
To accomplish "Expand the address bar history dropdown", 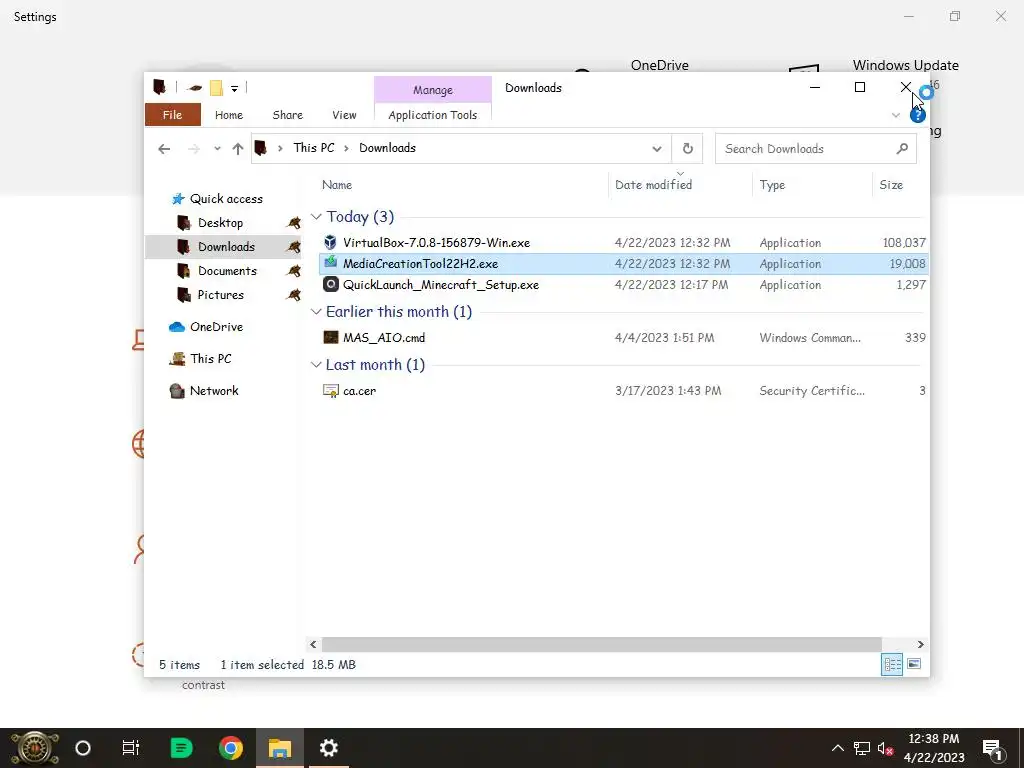I will pyautogui.click(x=656, y=149).
